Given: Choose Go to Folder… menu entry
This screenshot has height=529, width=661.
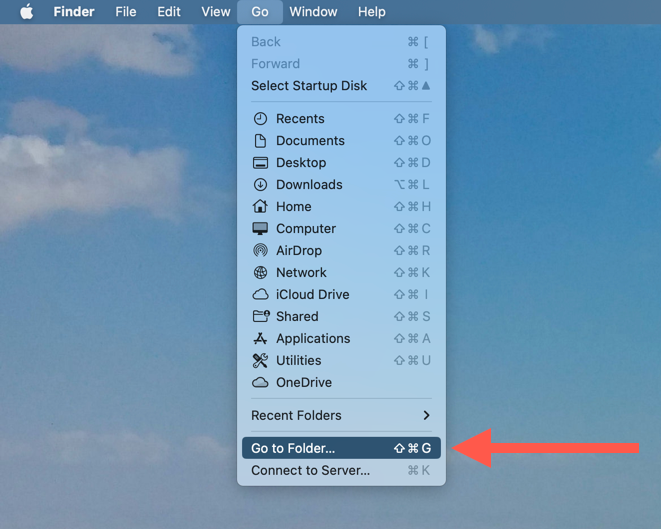Looking at the screenshot, I should pyautogui.click(x=341, y=448).
